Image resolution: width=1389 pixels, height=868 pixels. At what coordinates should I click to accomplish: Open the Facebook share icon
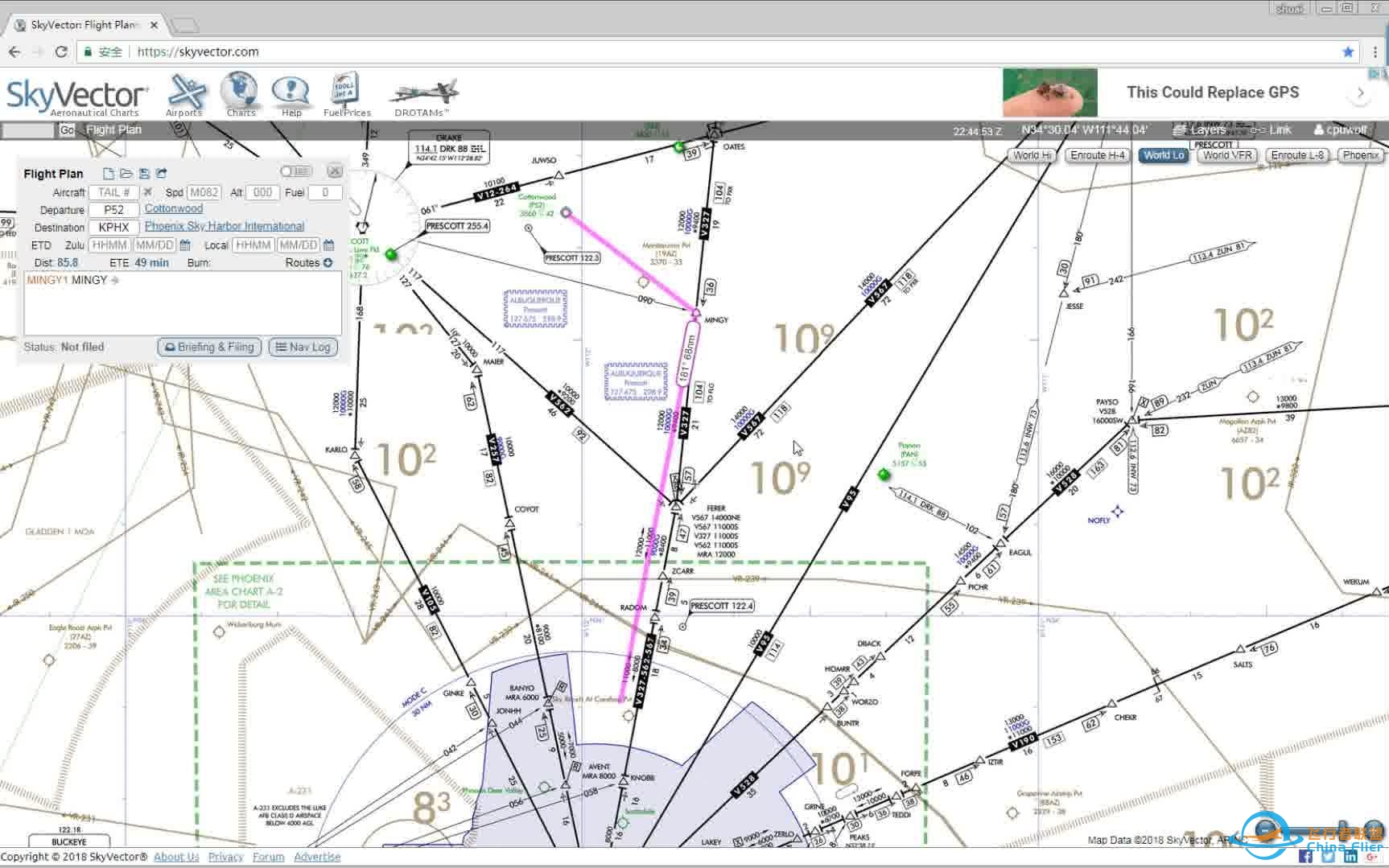pyautogui.click(x=1305, y=858)
